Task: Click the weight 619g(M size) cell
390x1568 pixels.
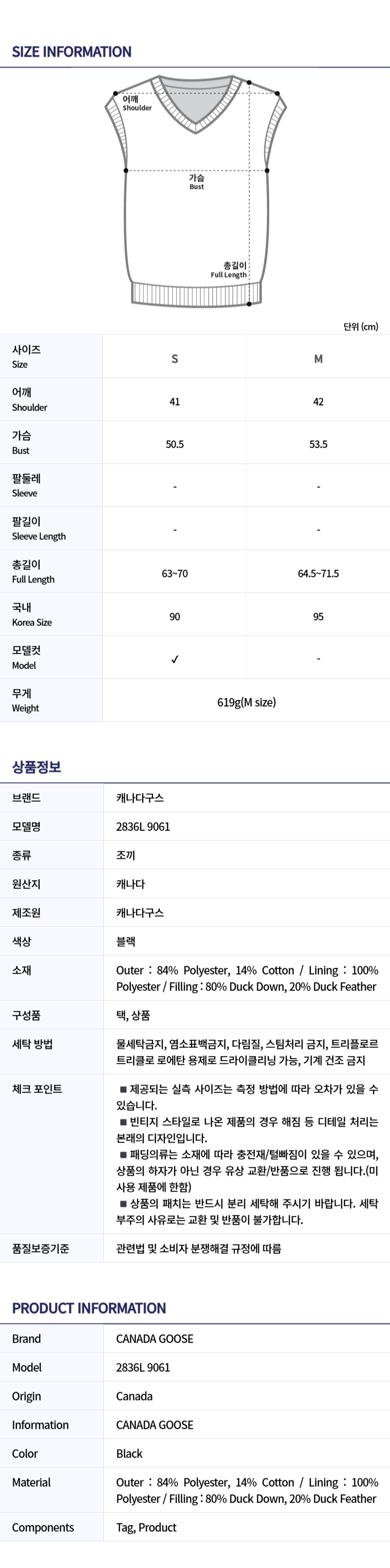Action: pyautogui.click(x=246, y=702)
